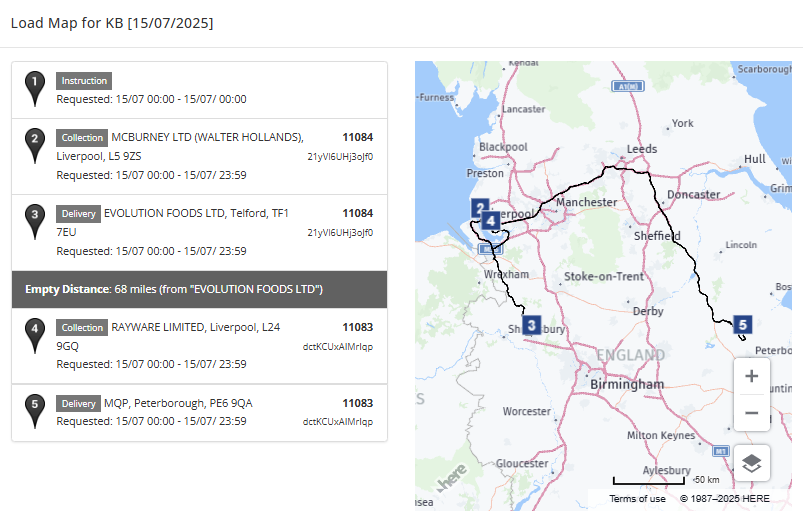Click MCBURNEY LTD (WALTER HOLLANDS) name
The height and width of the screenshot is (515, 803).
[207, 137]
